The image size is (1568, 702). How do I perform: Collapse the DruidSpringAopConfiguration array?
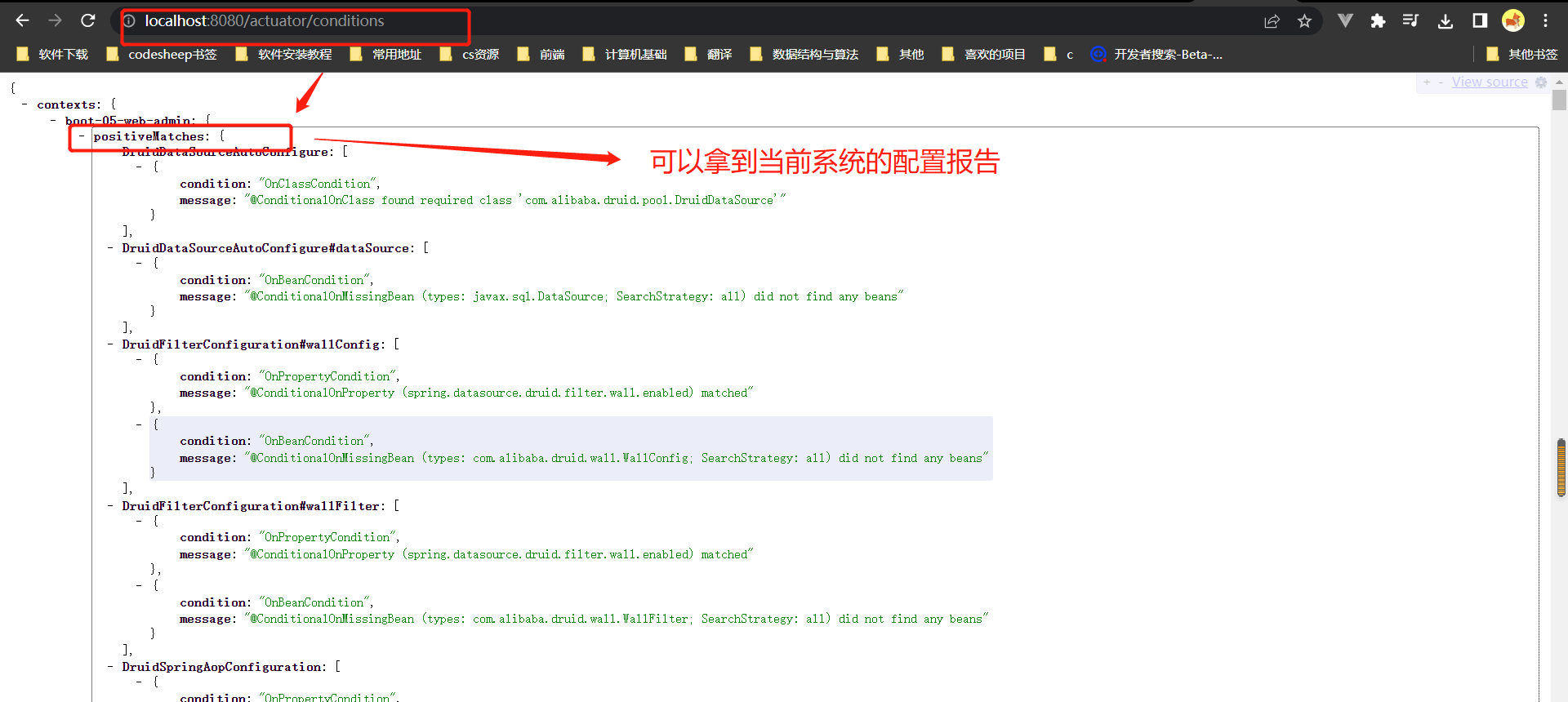(x=110, y=667)
